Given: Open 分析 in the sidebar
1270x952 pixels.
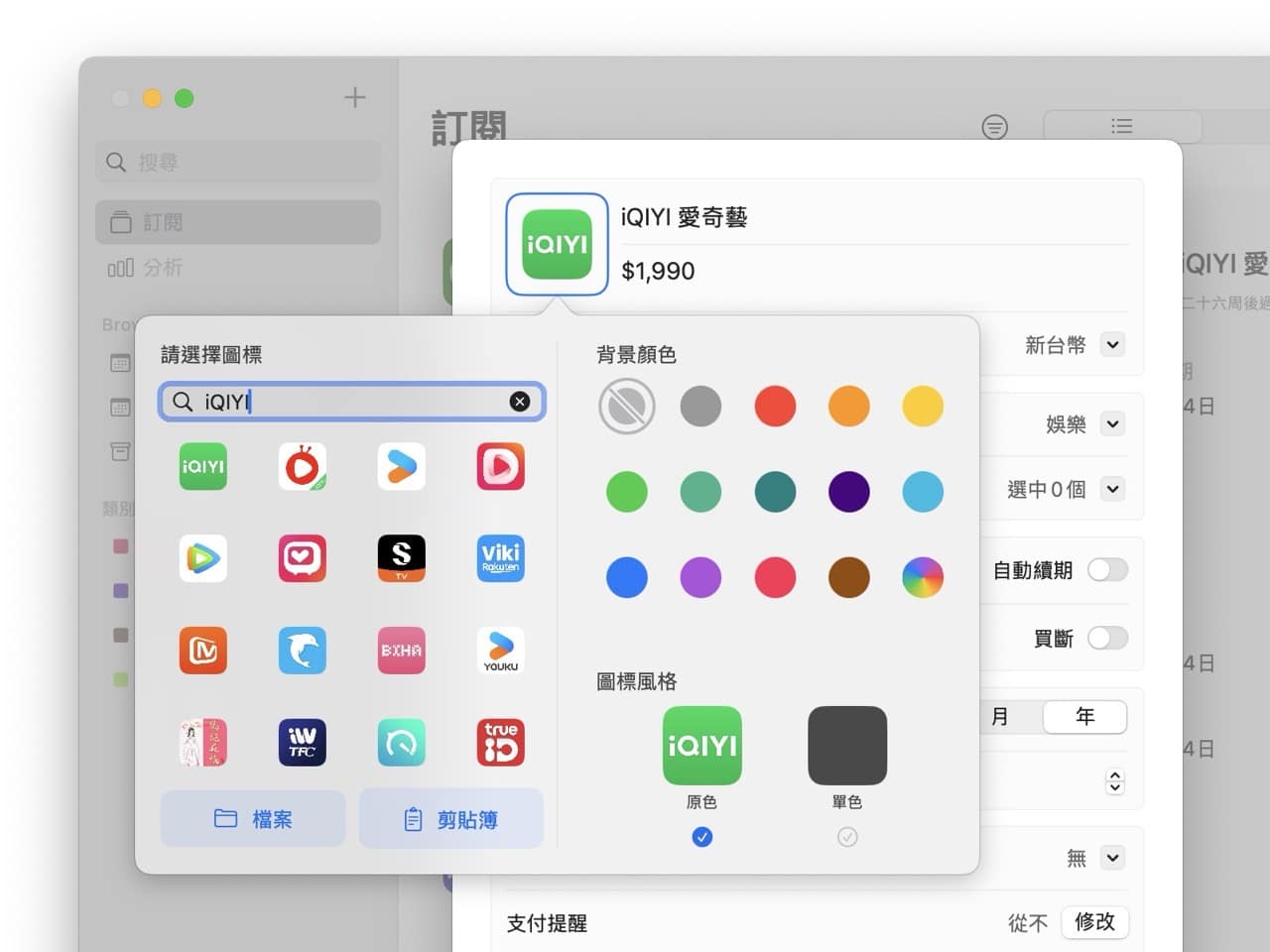Looking at the screenshot, I should point(238,268).
